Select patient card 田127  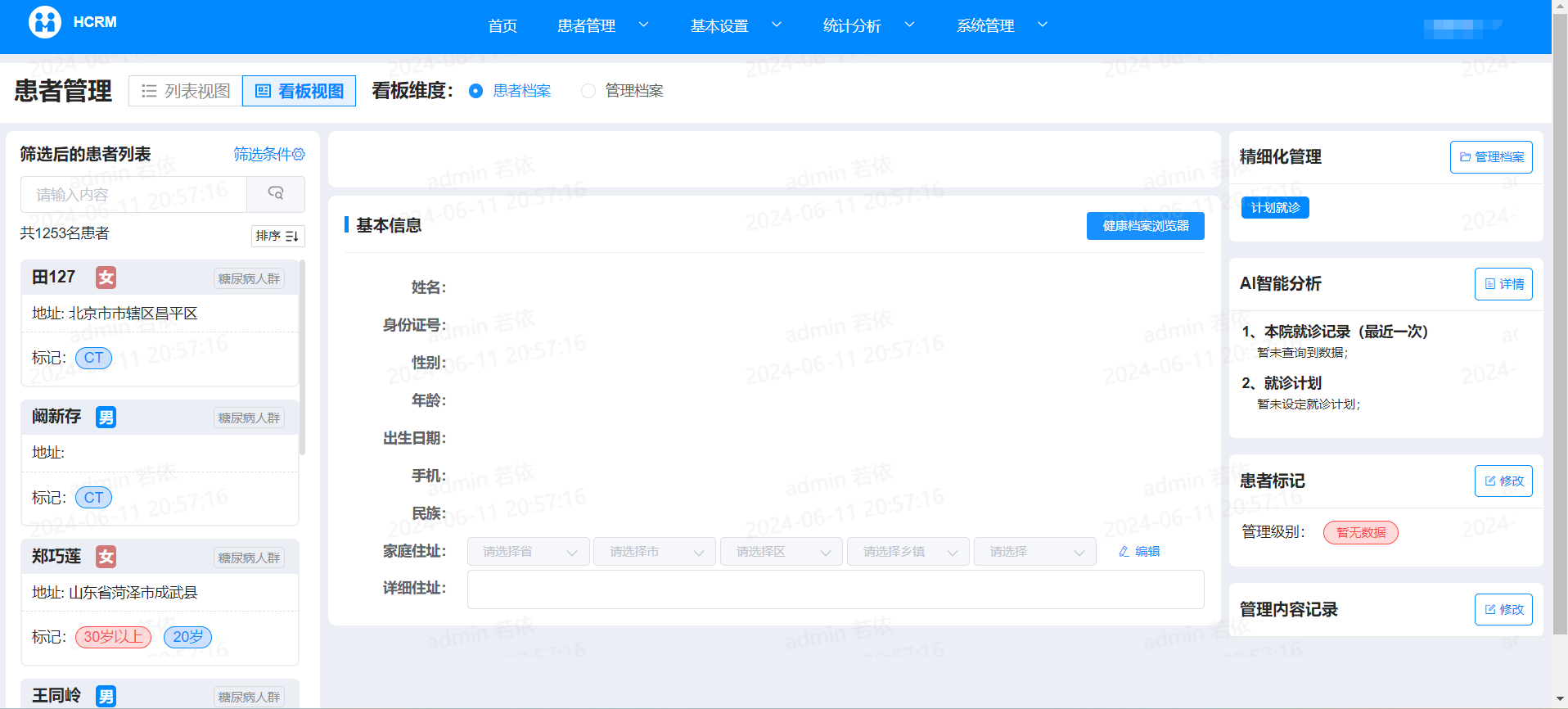point(160,323)
